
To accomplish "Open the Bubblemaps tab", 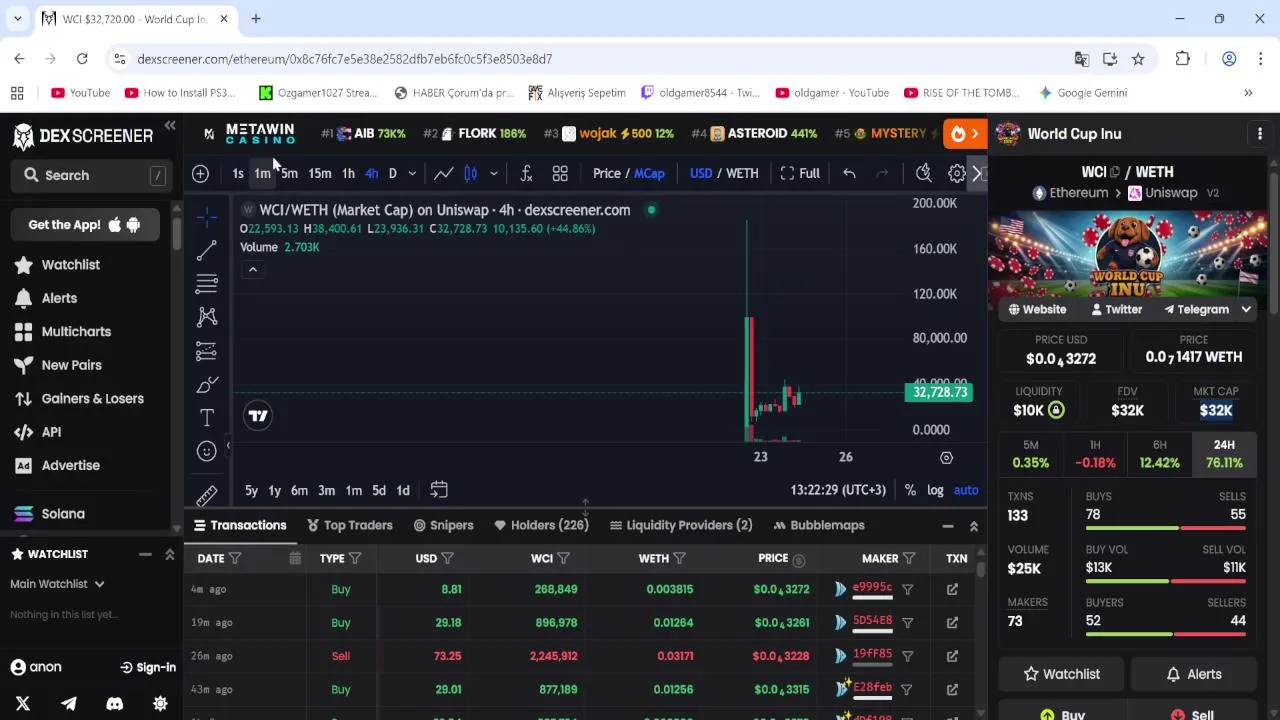I will click(x=819, y=525).
